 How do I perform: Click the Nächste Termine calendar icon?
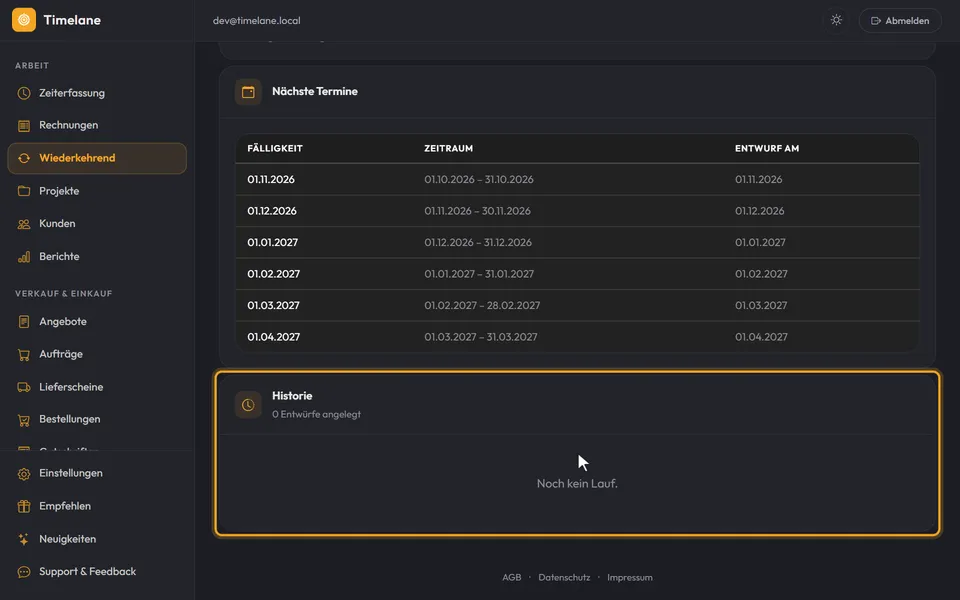coord(248,92)
